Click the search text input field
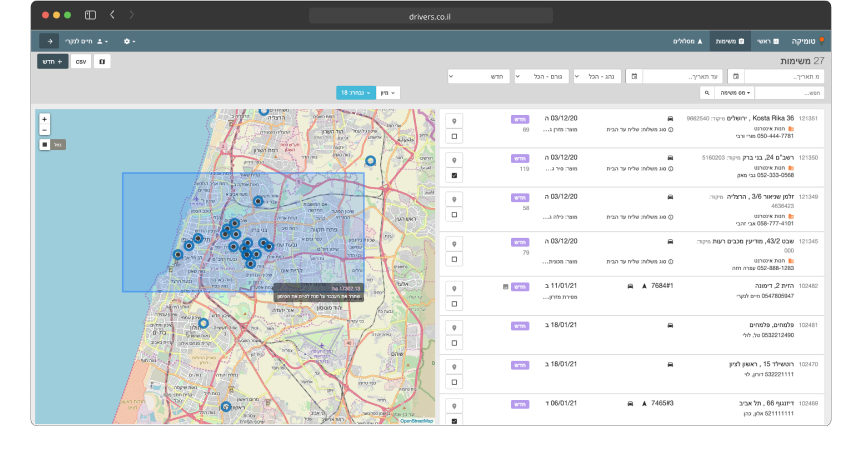 [789, 93]
